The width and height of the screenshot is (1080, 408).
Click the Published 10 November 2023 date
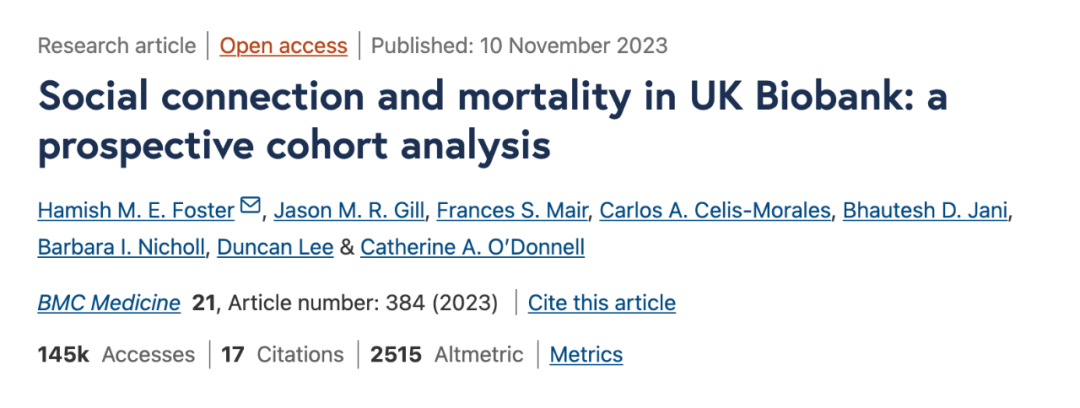(x=519, y=45)
